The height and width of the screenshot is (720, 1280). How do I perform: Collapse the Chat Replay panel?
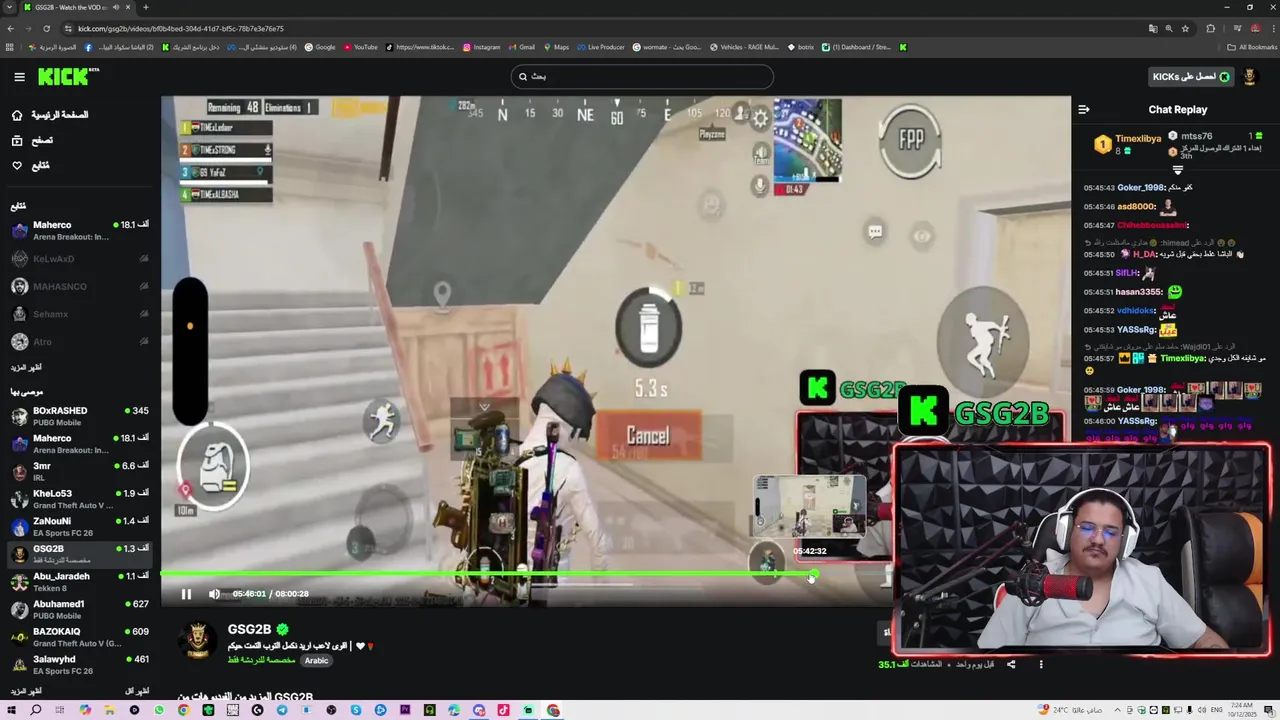pyautogui.click(x=1084, y=110)
